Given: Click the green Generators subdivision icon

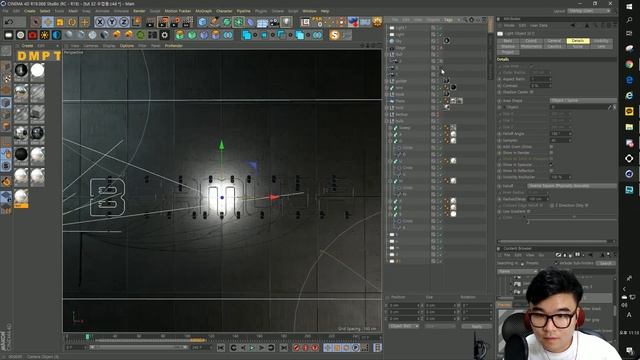Looking at the screenshot, I should click(x=227, y=22).
